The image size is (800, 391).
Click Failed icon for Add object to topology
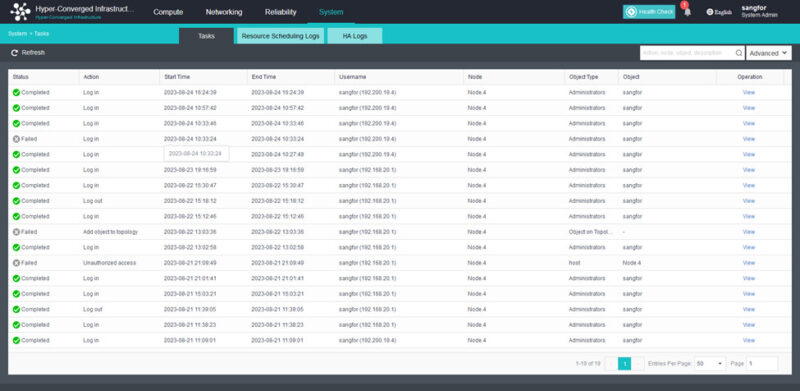click(16, 232)
